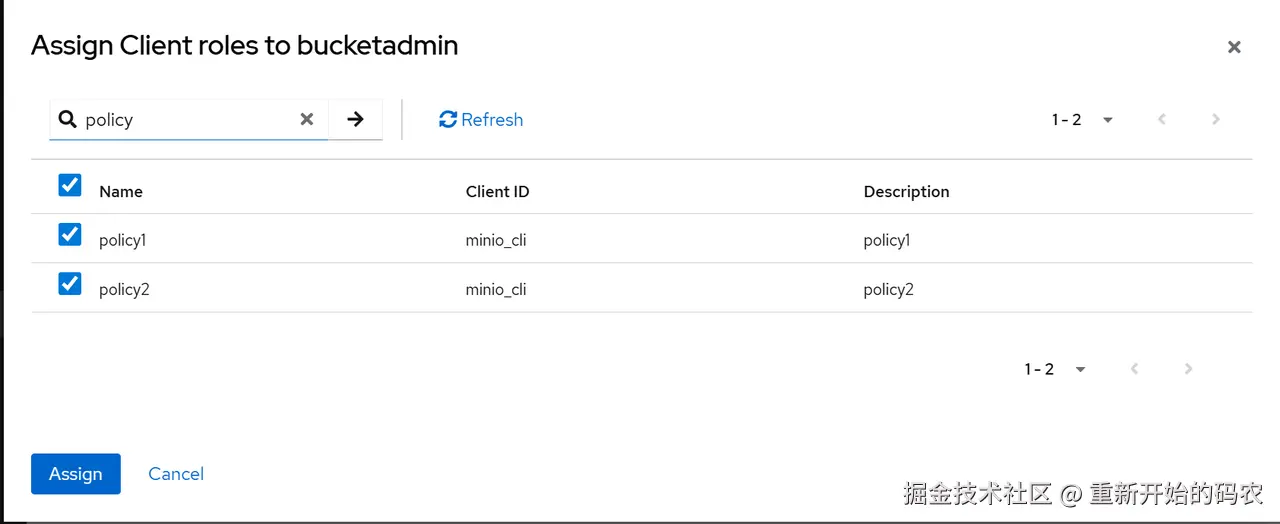Uncheck the policy2 role checkbox
Image resolution: width=1280 pixels, height=524 pixels.
click(70, 284)
